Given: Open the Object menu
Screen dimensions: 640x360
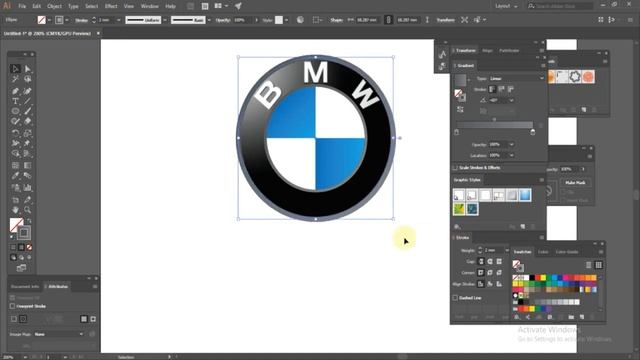Looking at the screenshot, I should pyautogui.click(x=54, y=6).
